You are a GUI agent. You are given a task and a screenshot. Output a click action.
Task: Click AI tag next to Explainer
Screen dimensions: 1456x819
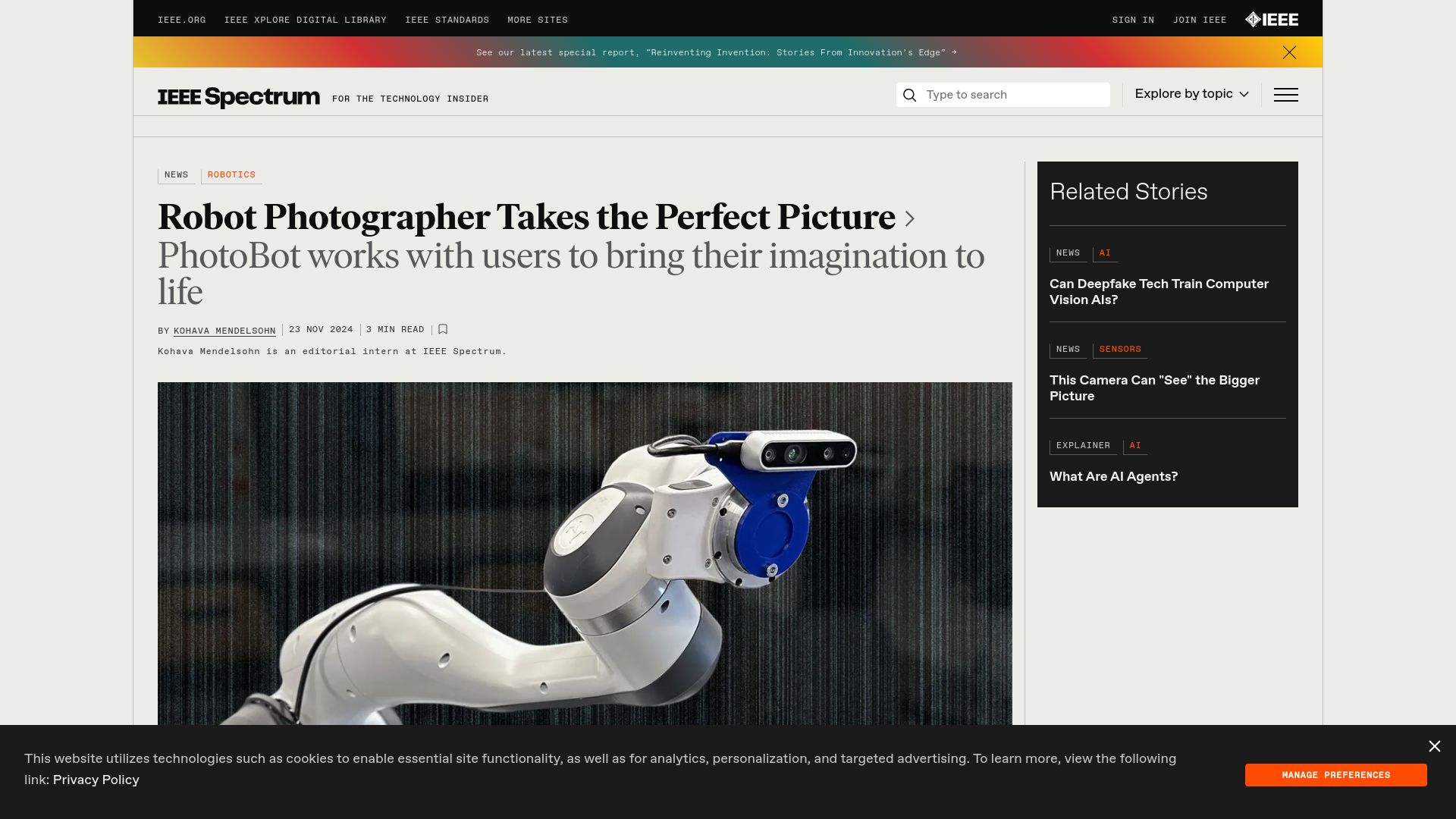coord(1135,446)
